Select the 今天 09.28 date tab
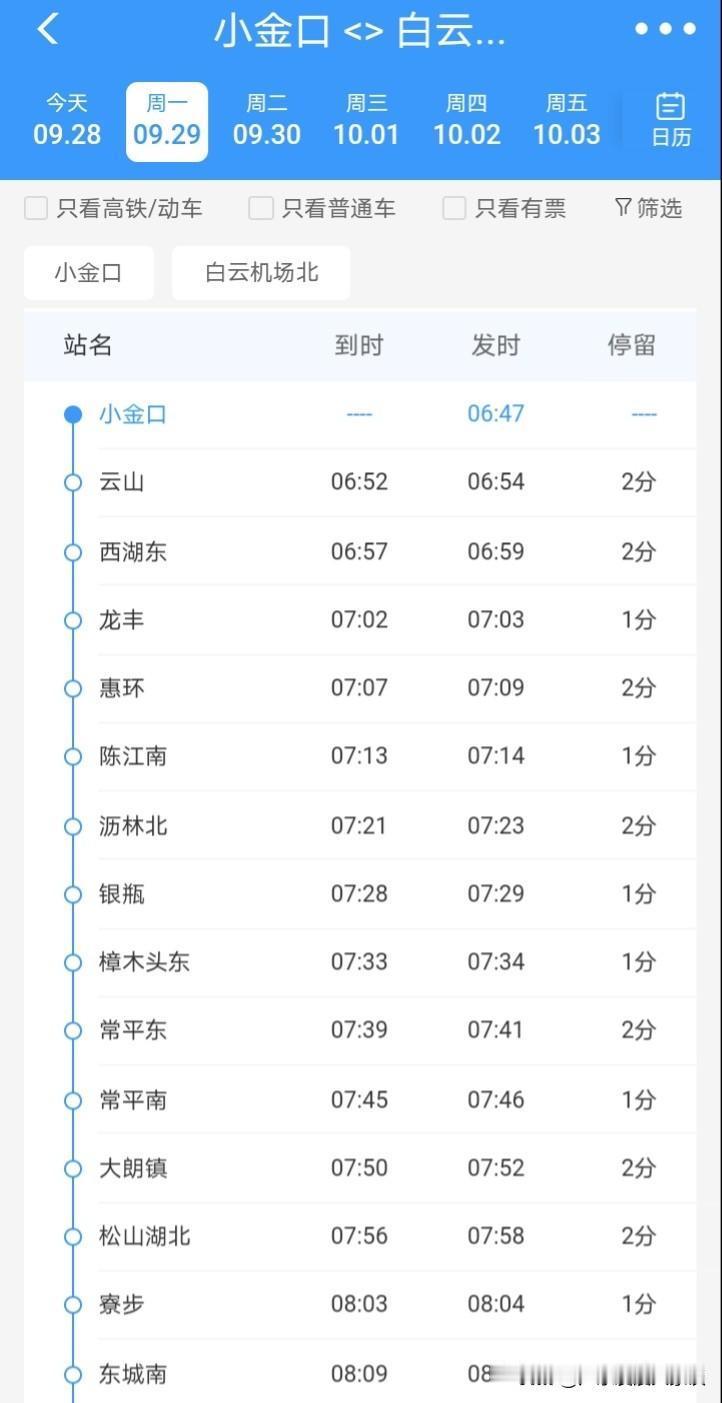722x1403 pixels. click(x=67, y=120)
